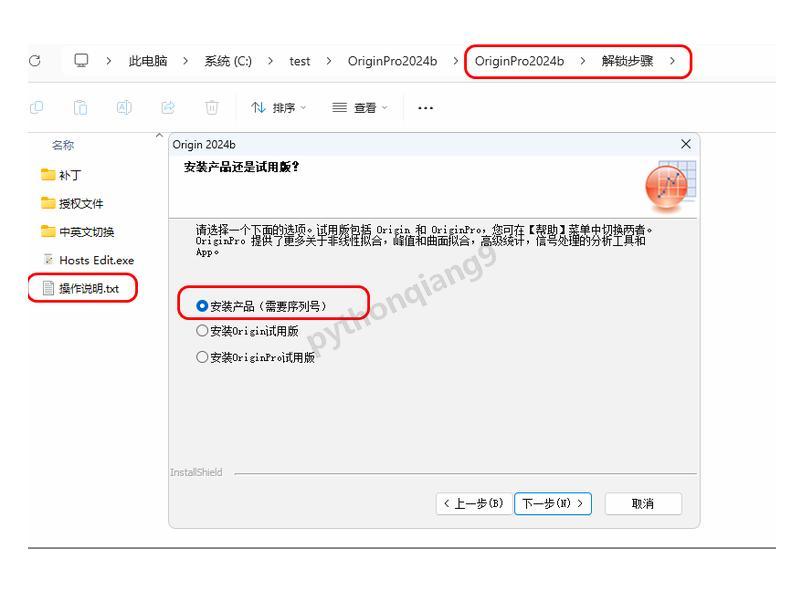Select the 操作说明.txt file name
This screenshot has width=805, height=593.
[x=89, y=289]
